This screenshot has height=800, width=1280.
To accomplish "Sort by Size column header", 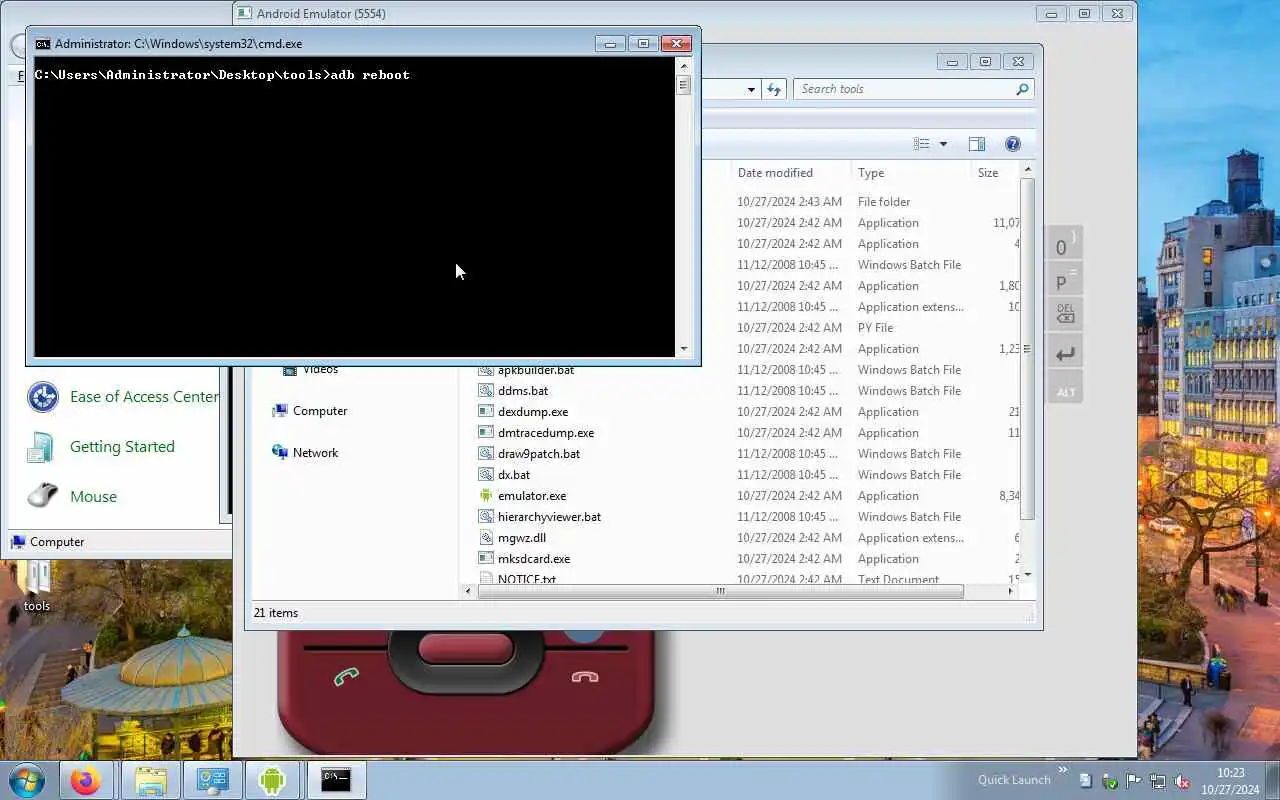I will 988,173.
